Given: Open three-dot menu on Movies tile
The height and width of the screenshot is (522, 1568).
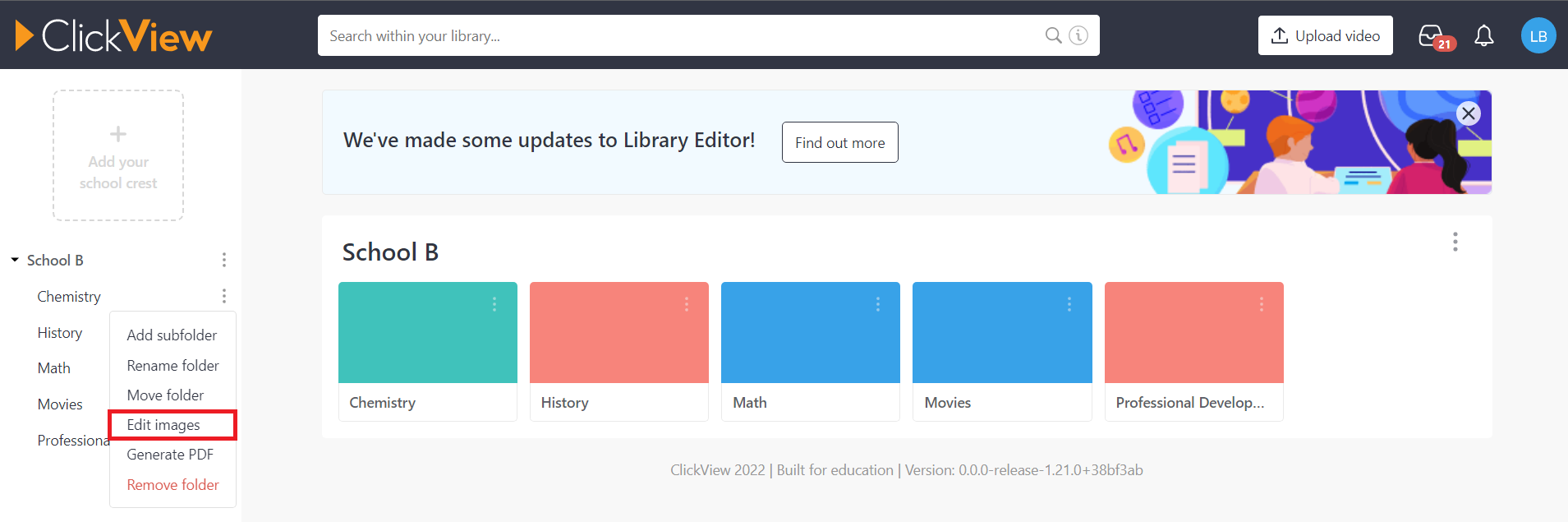Looking at the screenshot, I should pos(1069,304).
